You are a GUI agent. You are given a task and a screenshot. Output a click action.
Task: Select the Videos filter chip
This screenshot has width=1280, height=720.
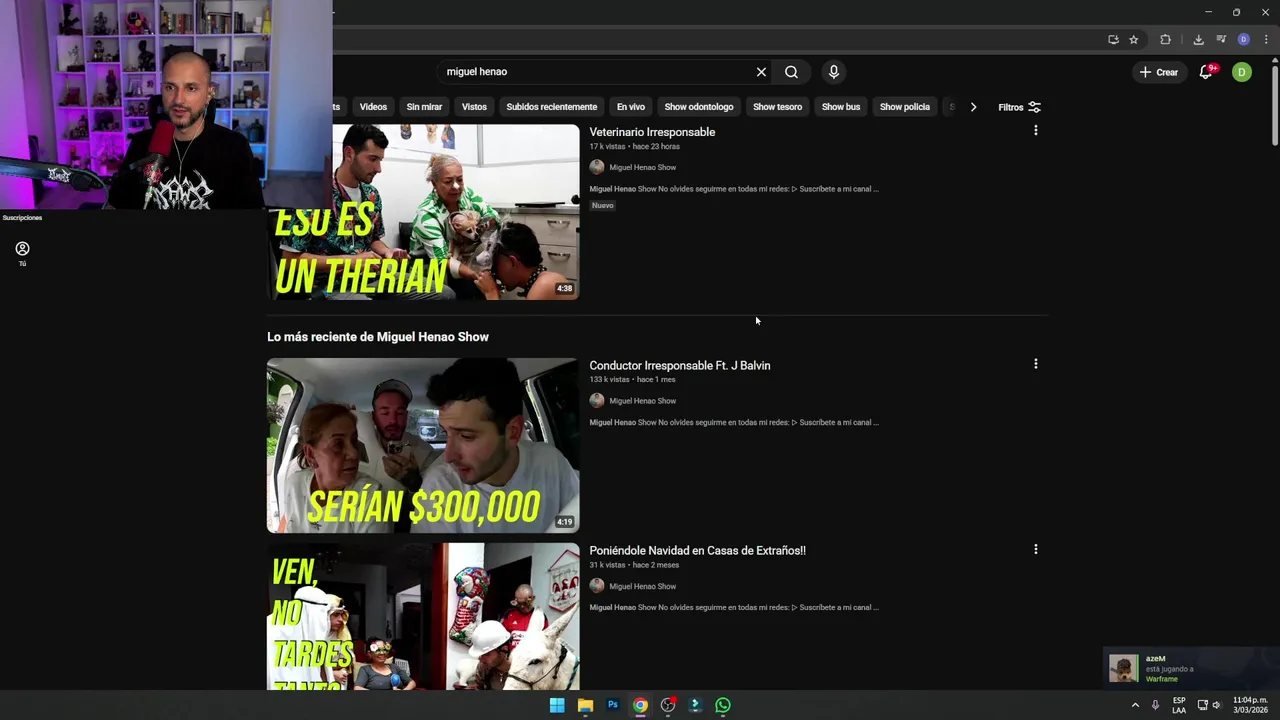point(373,107)
